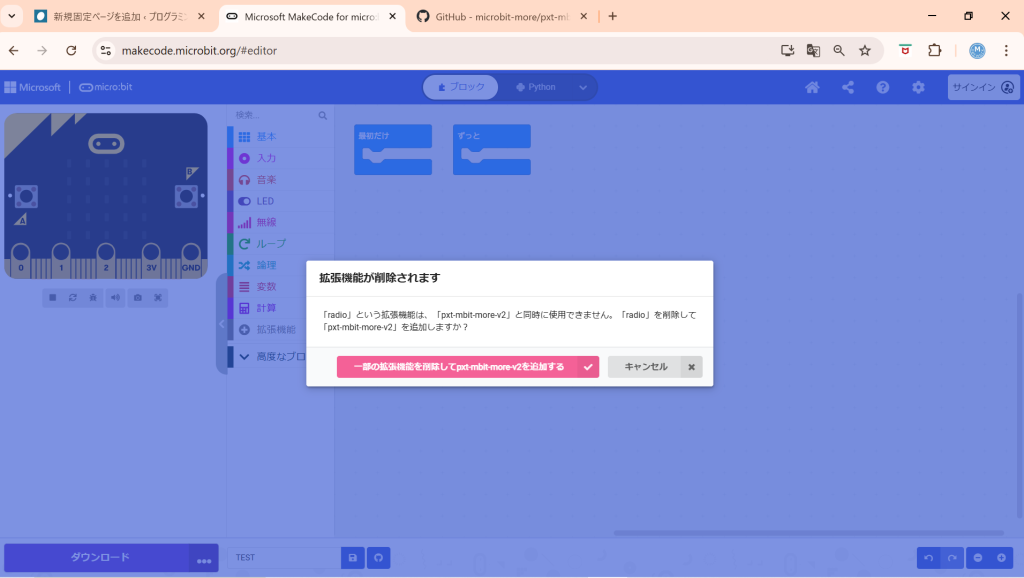Screen dimensions: 1024x578
Task: Click the TEST project name field
Action: pos(284,558)
